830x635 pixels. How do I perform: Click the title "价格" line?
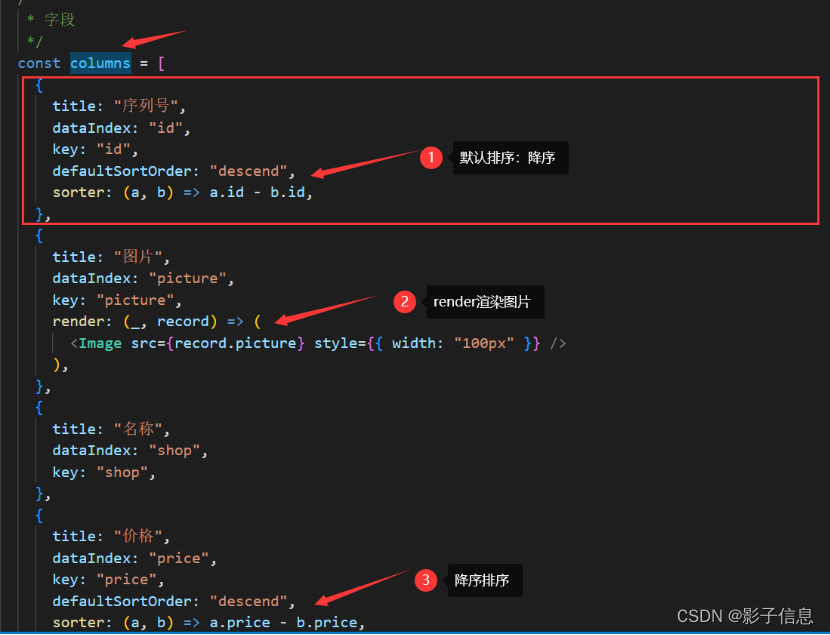click(x=111, y=536)
